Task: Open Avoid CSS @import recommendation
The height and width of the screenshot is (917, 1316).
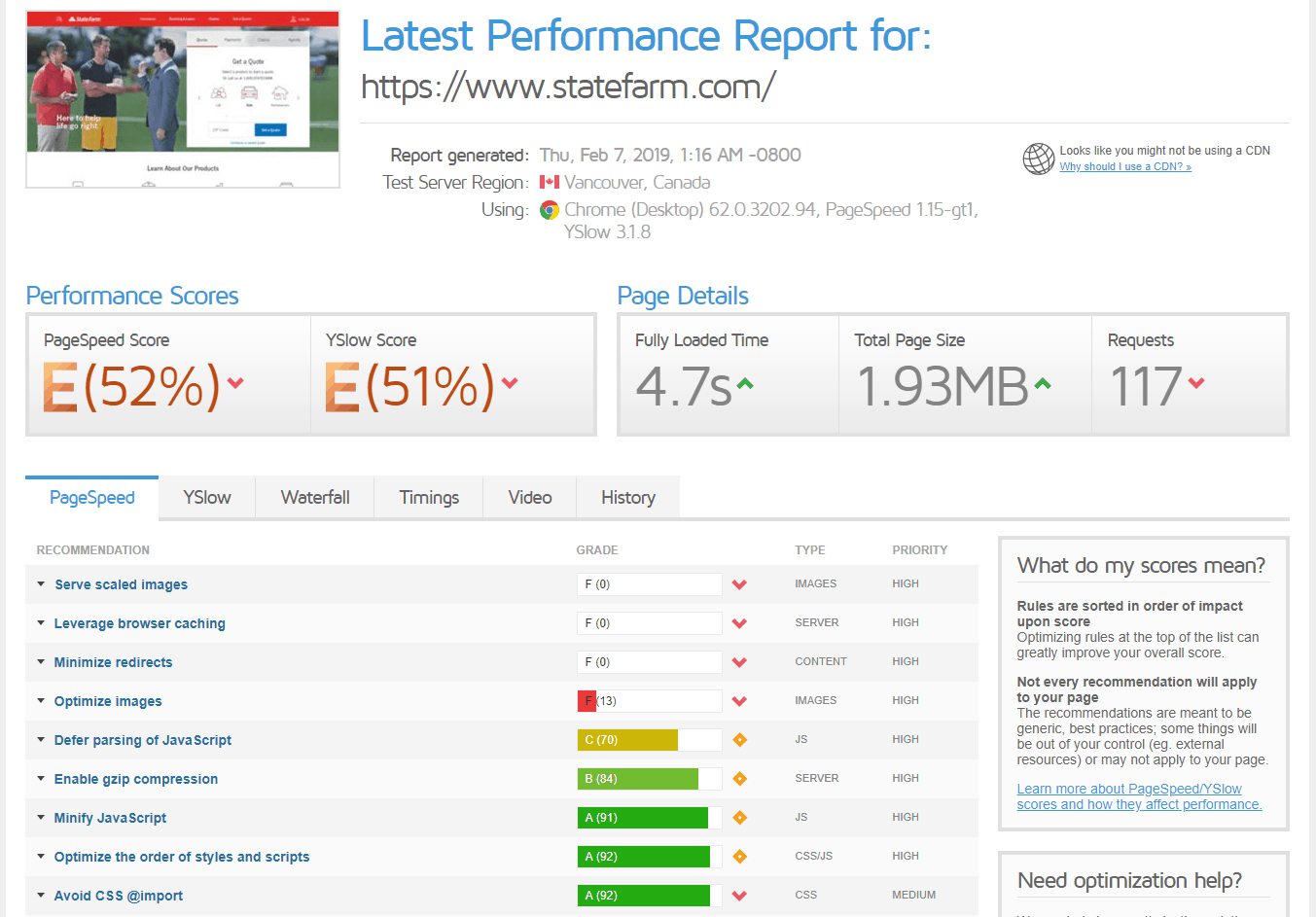Action: click(x=119, y=896)
